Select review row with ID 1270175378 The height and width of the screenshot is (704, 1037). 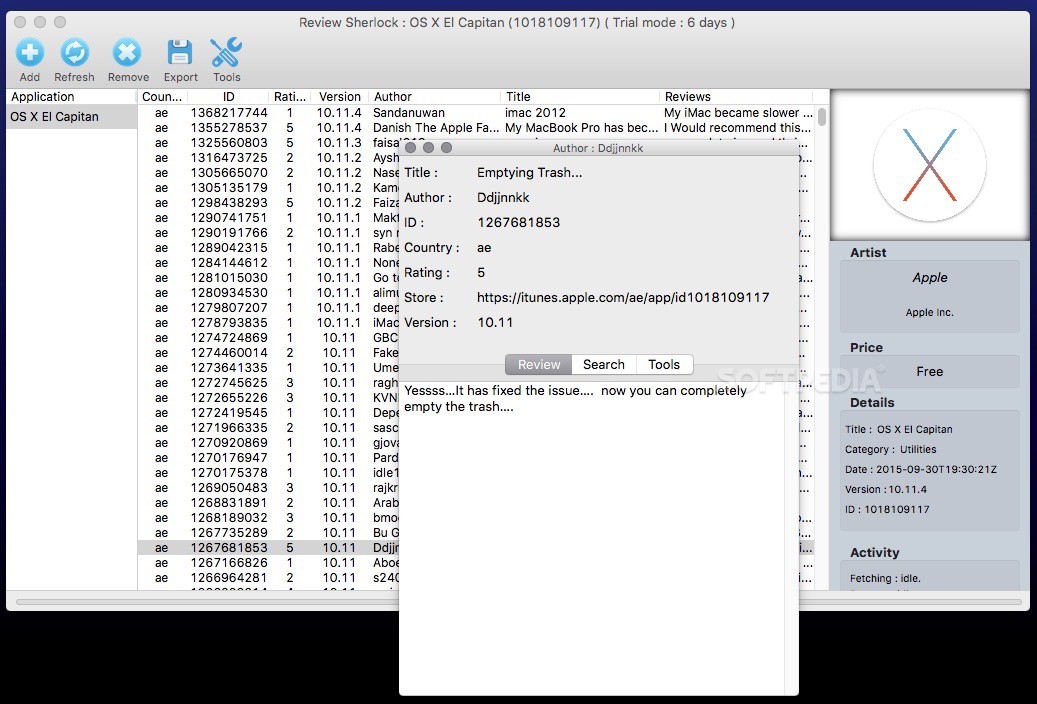pyautogui.click(x=268, y=473)
